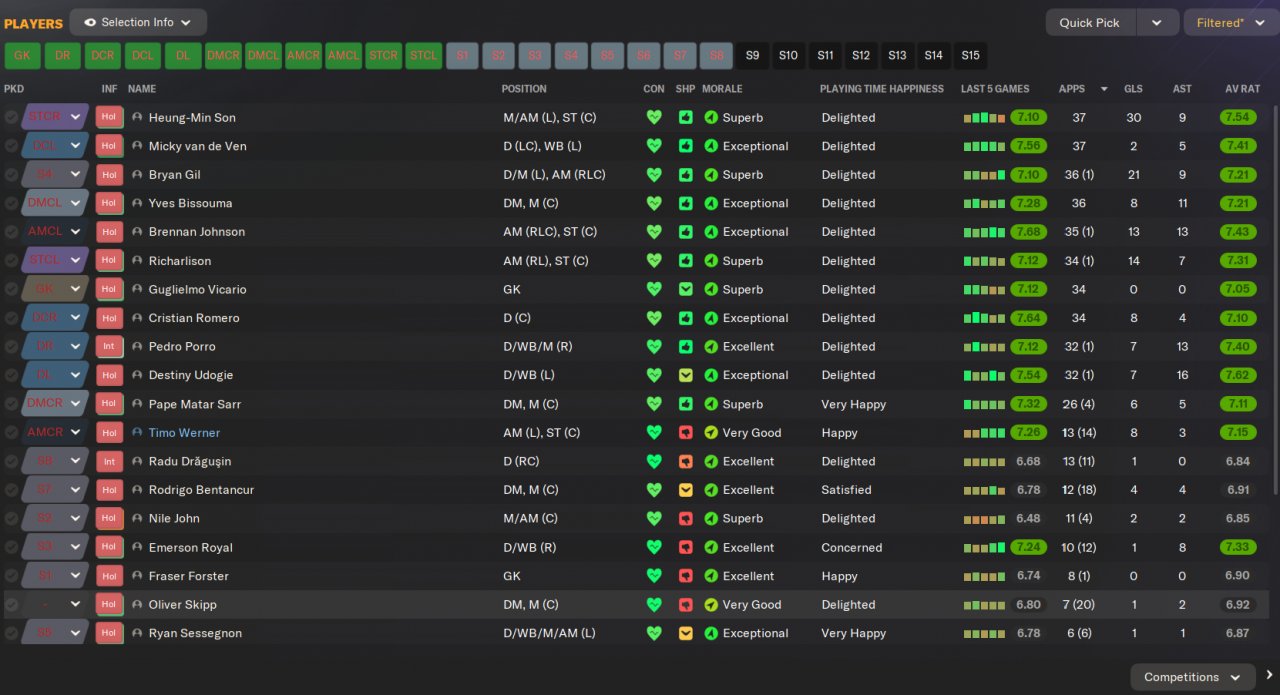The image size is (1280, 695).
Task: Select the S9 substitute tab
Action: tap(752, 56)
